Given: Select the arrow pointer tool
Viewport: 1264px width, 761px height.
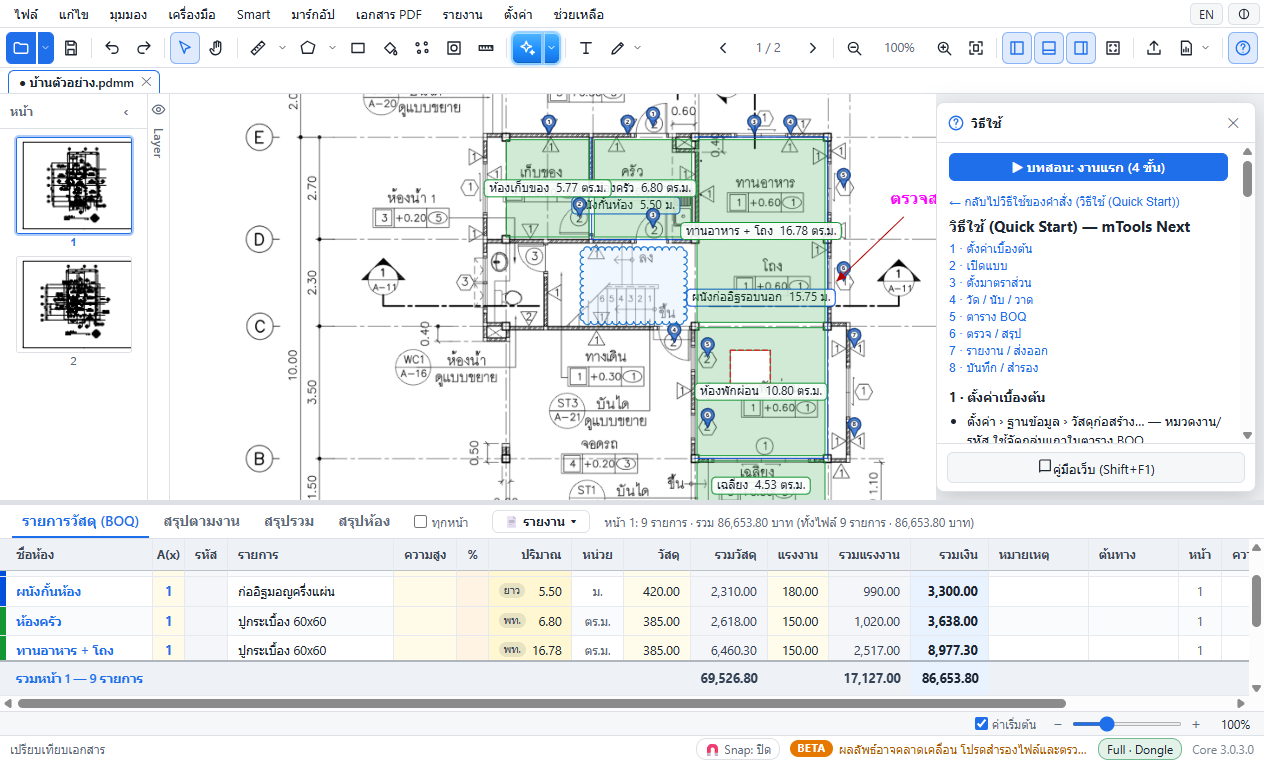Looking at the screenshot, I should click(185, 48).
